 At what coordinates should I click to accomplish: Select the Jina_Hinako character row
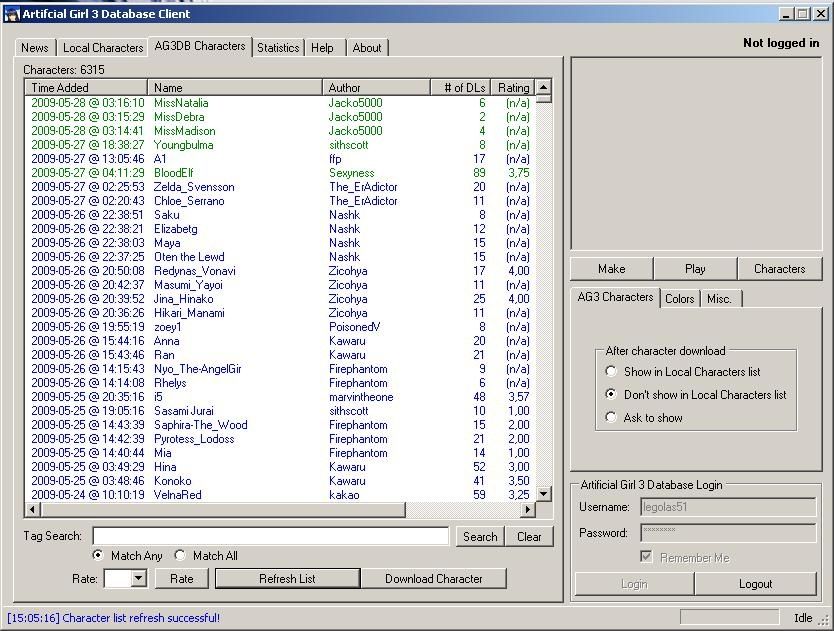[x=280, y=299]
